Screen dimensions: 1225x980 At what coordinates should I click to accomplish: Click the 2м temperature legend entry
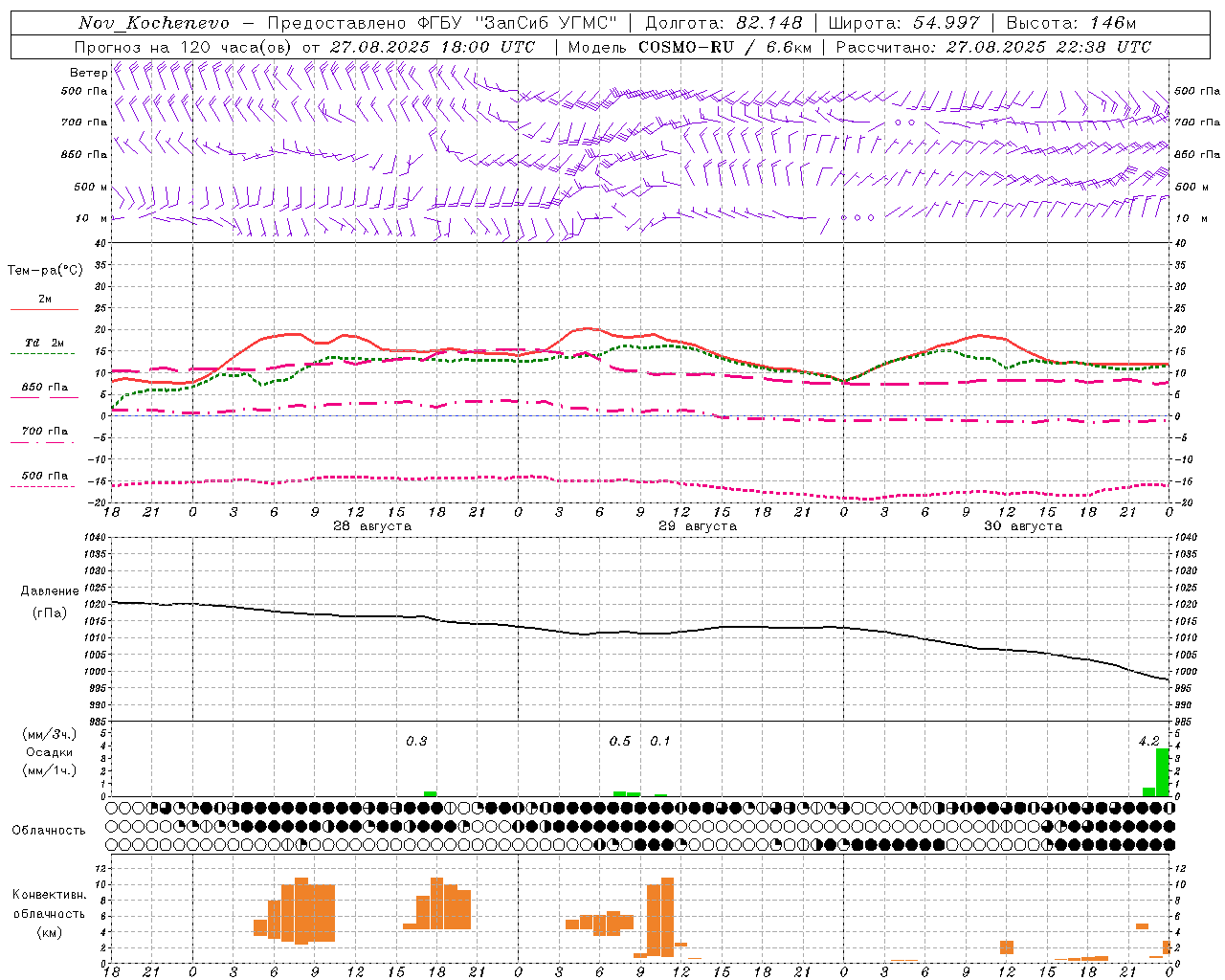pyautogui.click(x=45, y=299)
